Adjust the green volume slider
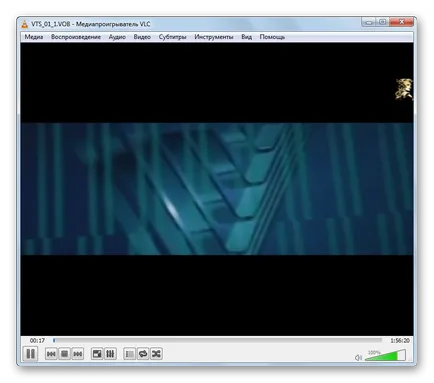Screen dimensions: 434x383 pos(385,355)
